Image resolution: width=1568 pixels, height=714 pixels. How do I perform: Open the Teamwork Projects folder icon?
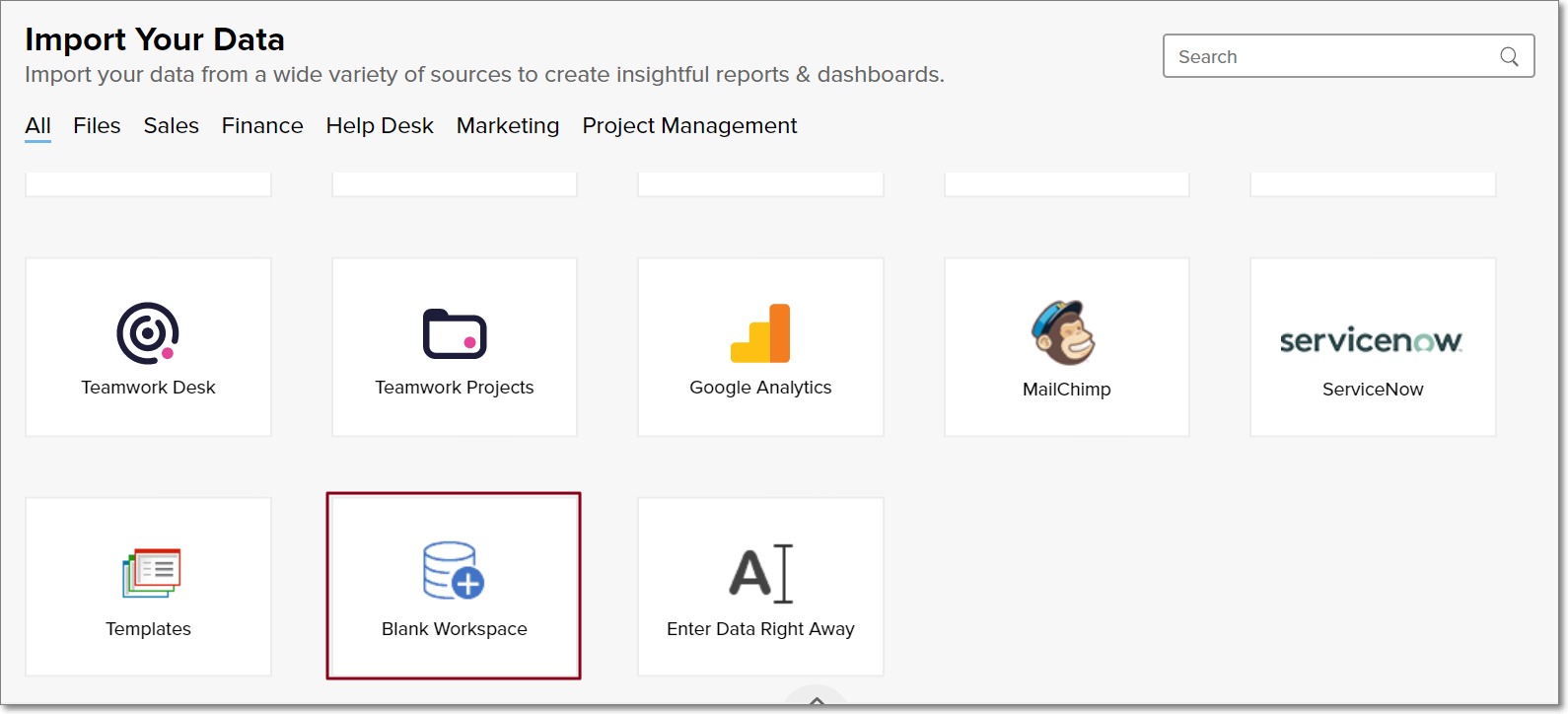pos(455,334)
